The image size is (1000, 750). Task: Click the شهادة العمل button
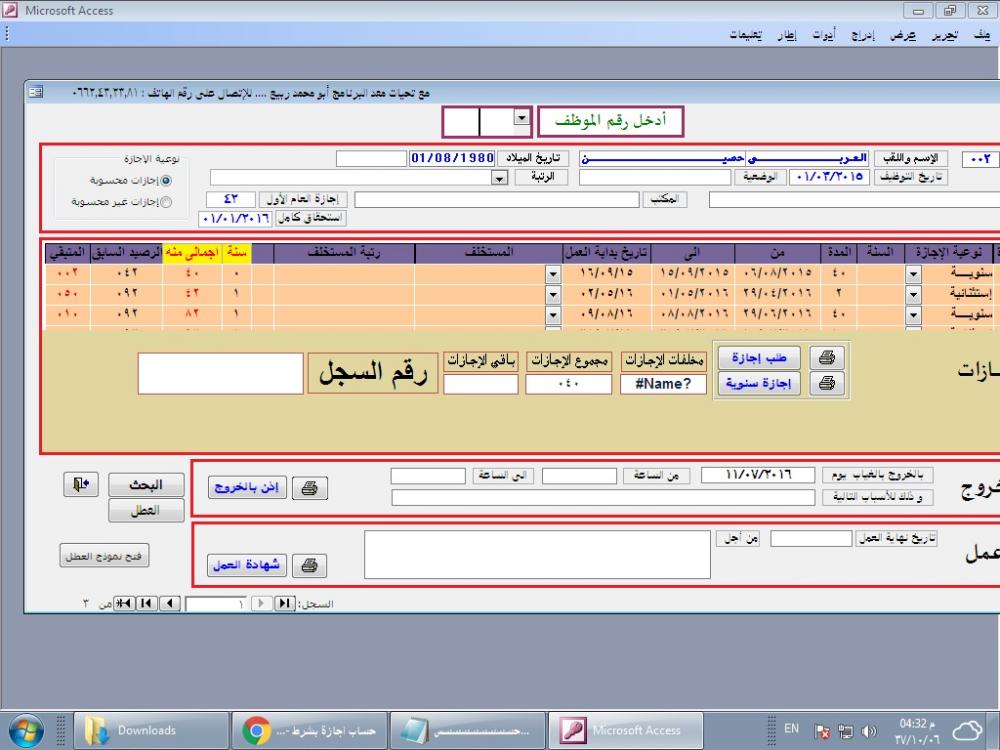pyautogui.click(x=247, y=565)
